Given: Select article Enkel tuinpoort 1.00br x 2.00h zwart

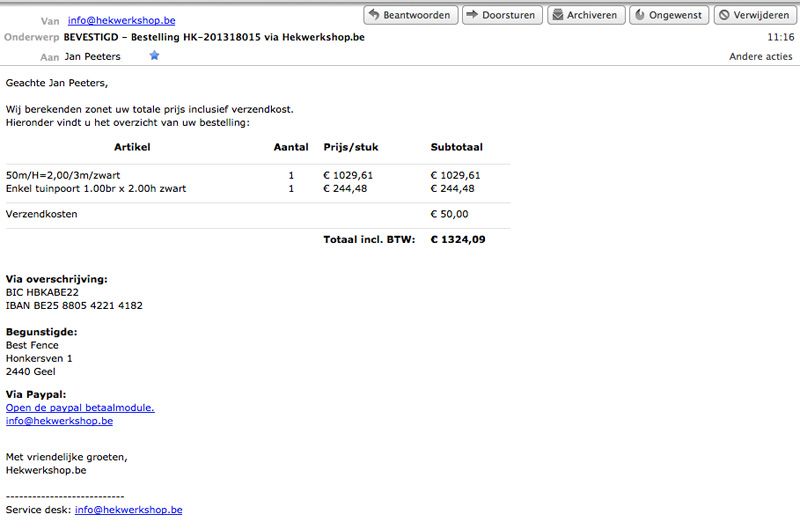Looking at the screenshot, I should pos(96,189).
